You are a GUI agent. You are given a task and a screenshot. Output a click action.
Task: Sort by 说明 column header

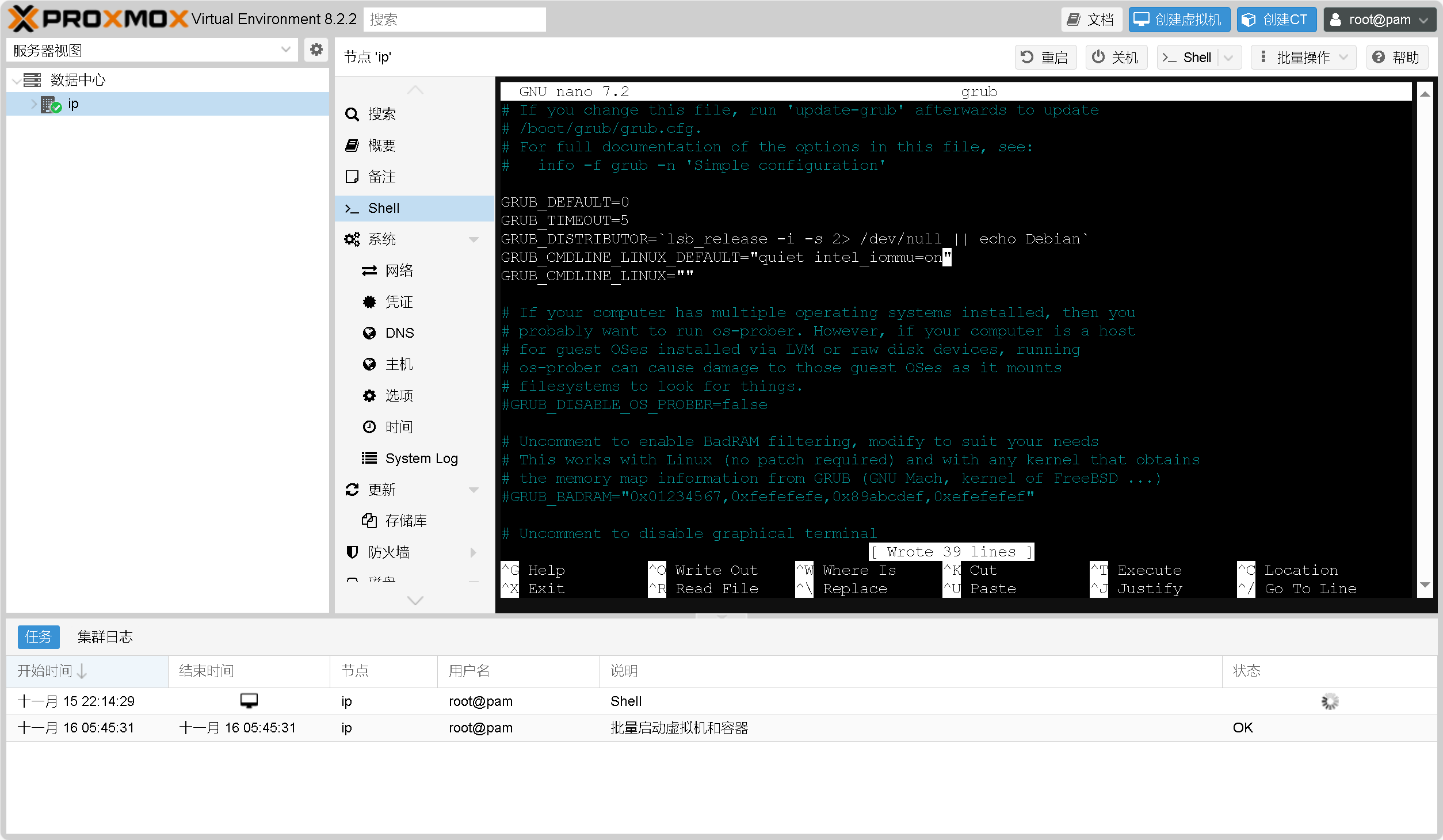(x=910, y=671)
